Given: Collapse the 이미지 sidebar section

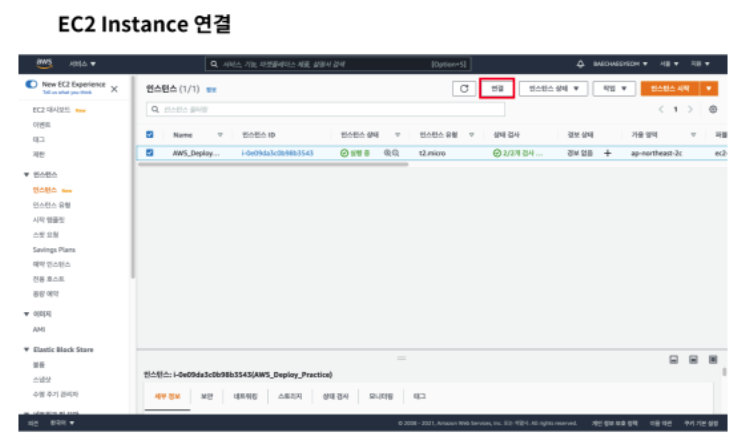Looking at the screenshot, I should (27, 314).
